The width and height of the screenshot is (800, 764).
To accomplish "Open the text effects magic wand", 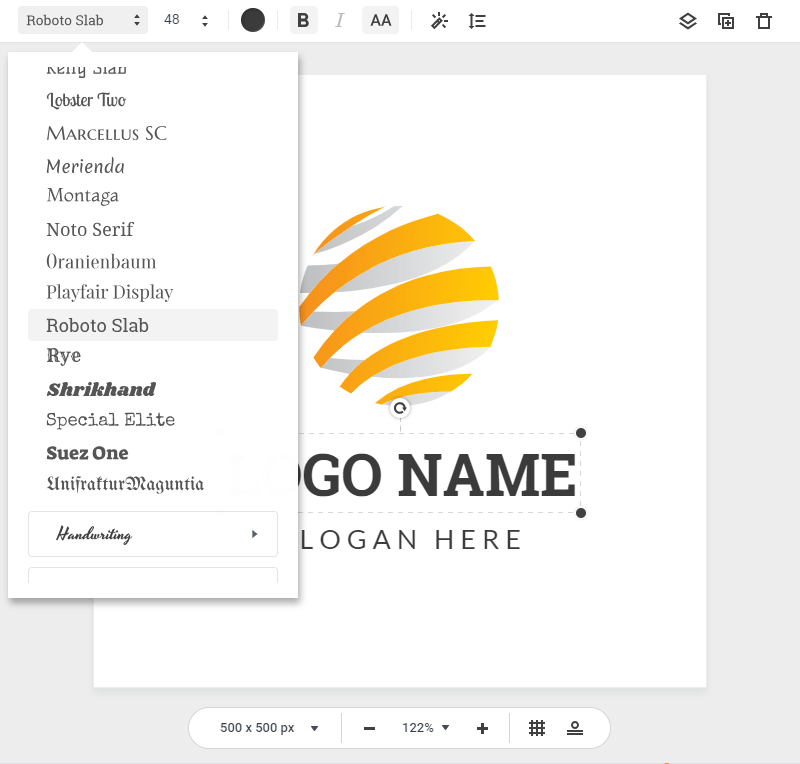I will click(x=439, y=21).
